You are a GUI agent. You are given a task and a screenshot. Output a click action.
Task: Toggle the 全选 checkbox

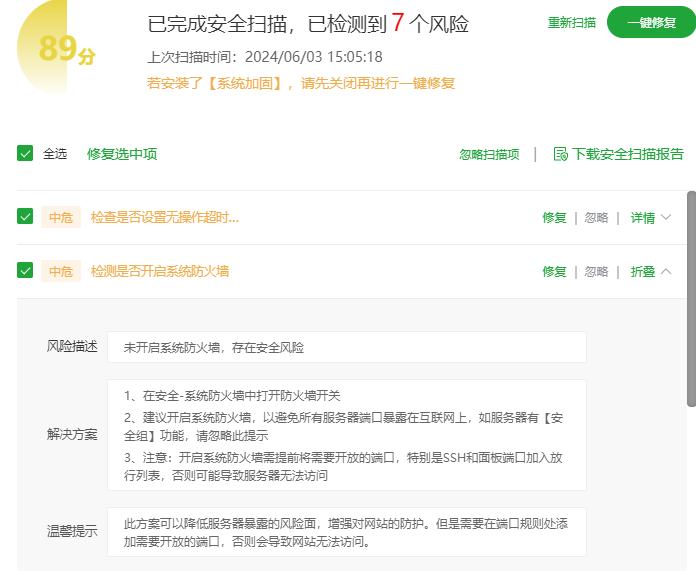tap(25, 153)
